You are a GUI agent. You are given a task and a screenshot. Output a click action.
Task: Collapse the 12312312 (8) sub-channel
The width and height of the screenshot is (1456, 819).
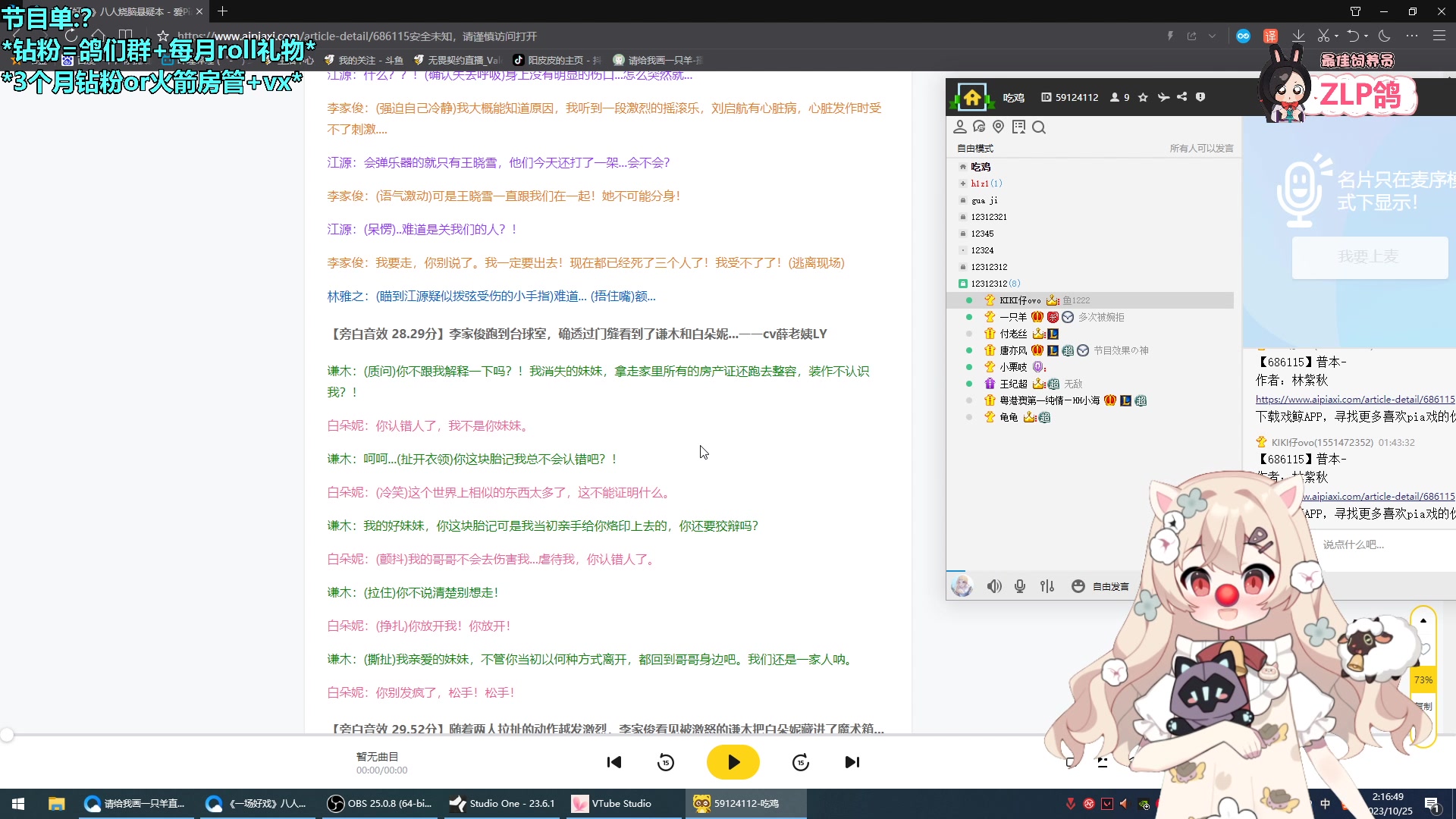pyautogui.click(x=963, y=284)
